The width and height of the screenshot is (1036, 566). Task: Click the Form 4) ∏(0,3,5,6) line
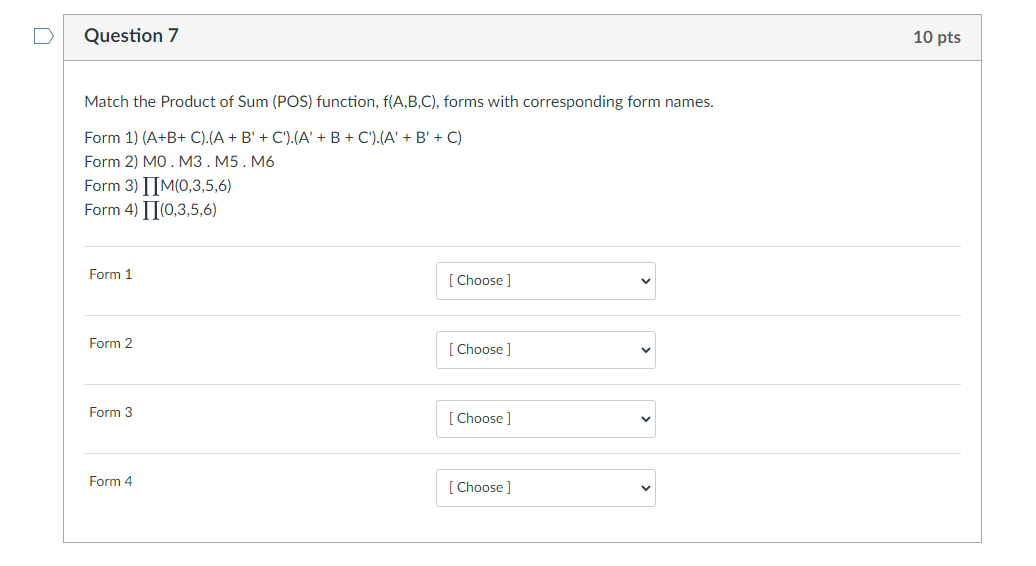pos(151,209)
